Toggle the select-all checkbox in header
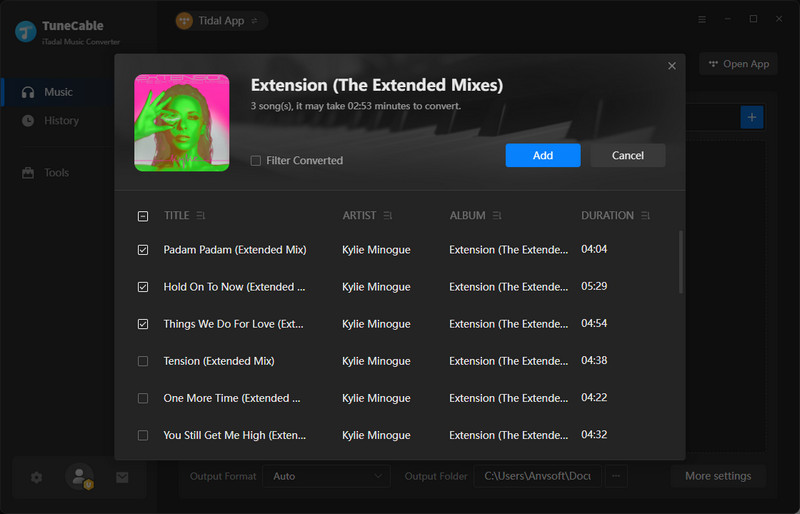The height and width of the screenshot is (514, 800). click(x=143, y=216)
